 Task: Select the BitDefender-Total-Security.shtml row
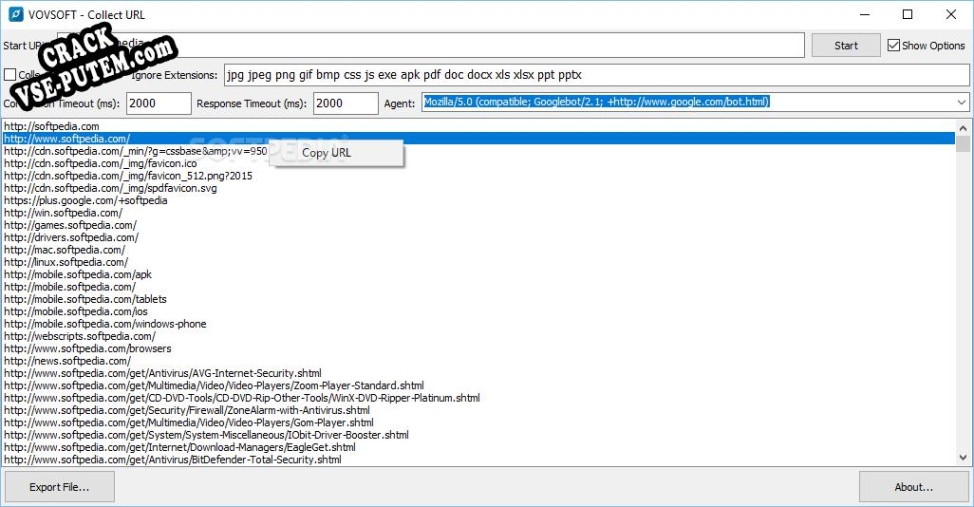(478, 460)
